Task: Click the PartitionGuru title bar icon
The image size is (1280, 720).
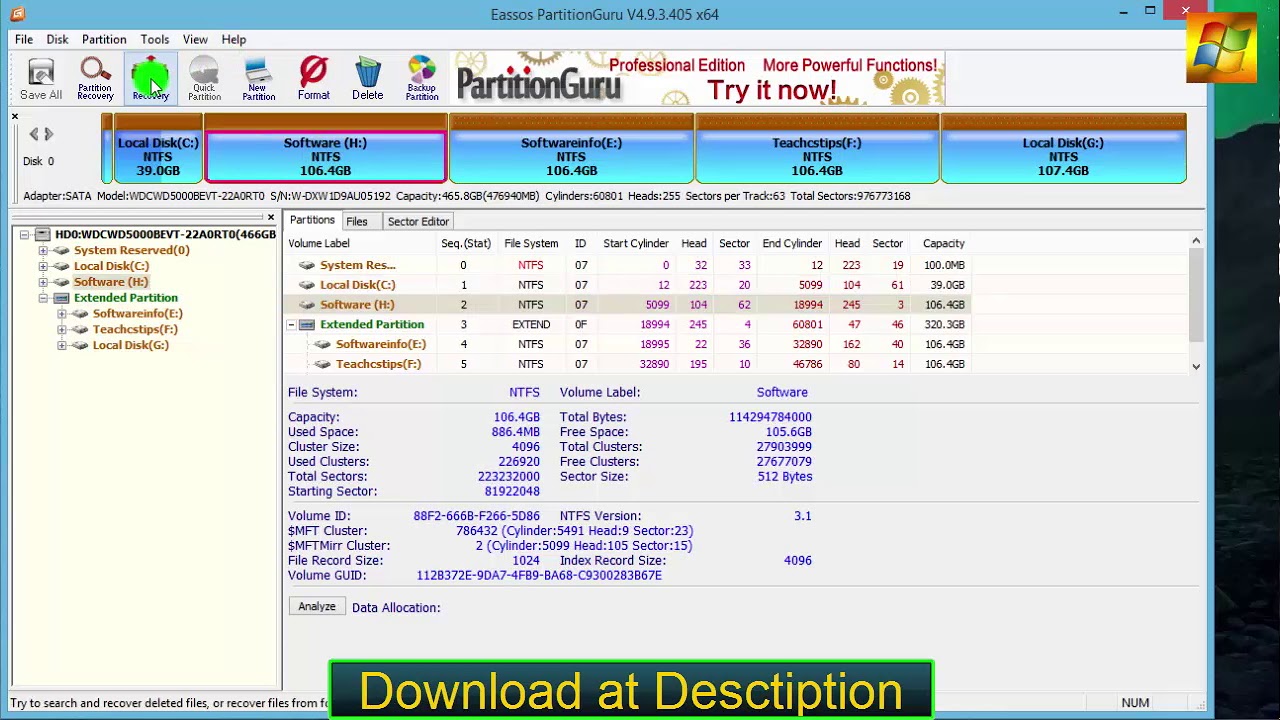Action: click(17, 14)
